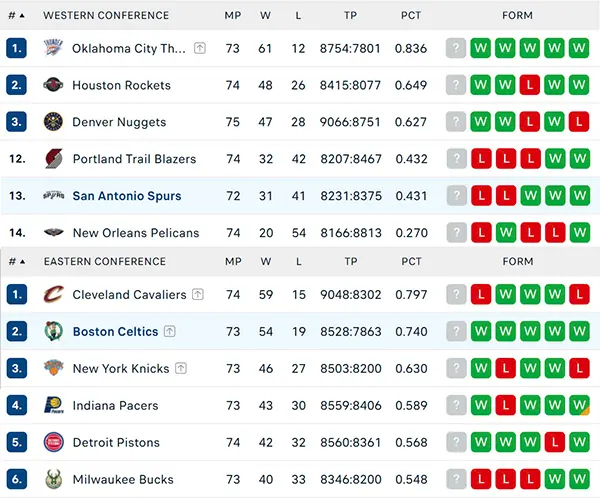This screenshot has height=500, width=600.
Task: Click the Portland Trail Blazers logo
Action: (x=53, y=159)
